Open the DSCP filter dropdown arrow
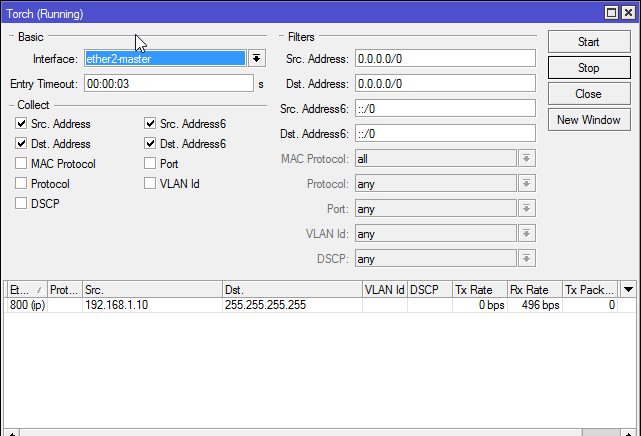 tap(527, 258)
